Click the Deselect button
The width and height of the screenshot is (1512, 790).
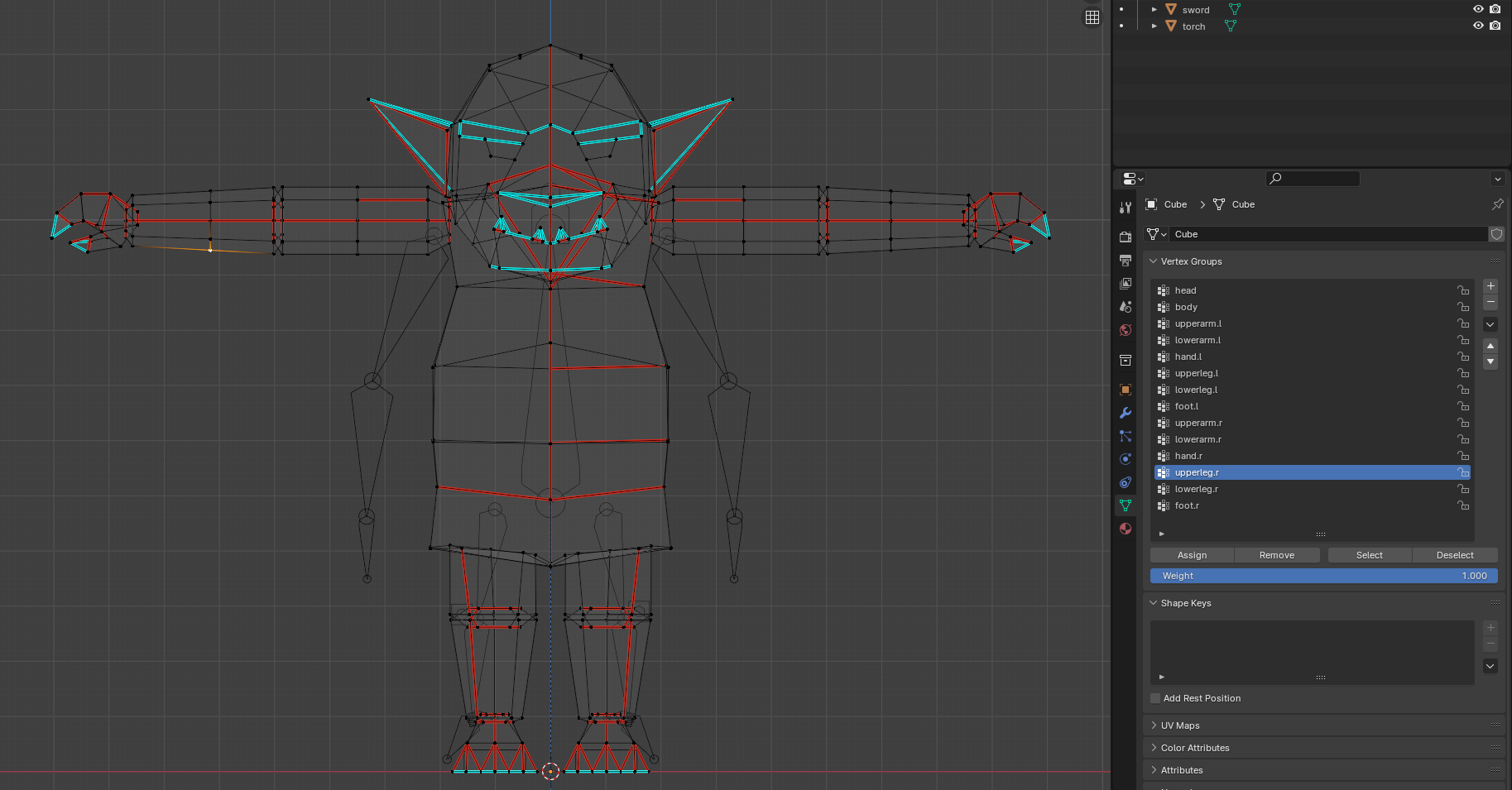pyautogui.click(x=1455, y=555)
